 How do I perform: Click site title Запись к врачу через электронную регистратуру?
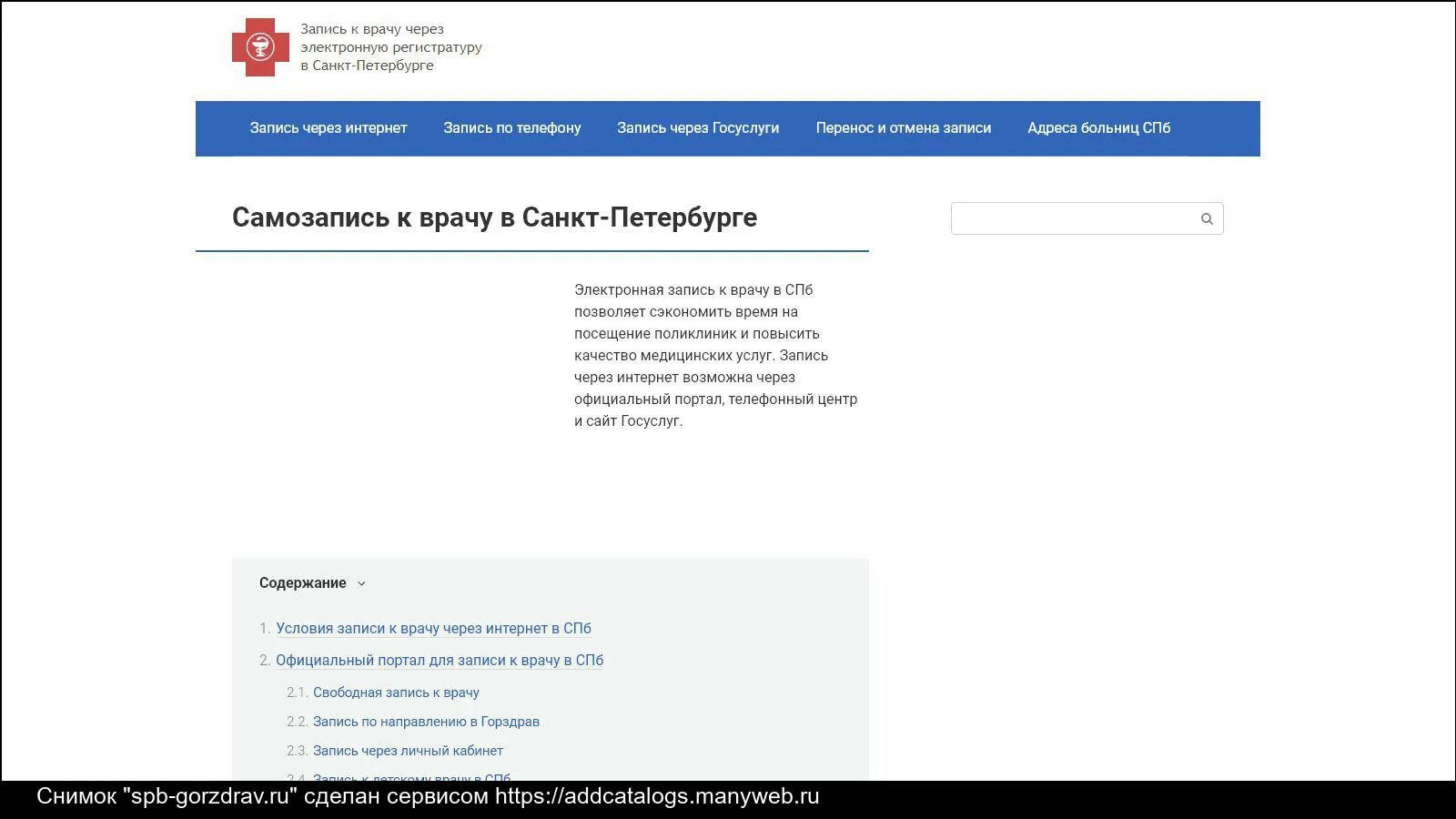click(391, 47)
